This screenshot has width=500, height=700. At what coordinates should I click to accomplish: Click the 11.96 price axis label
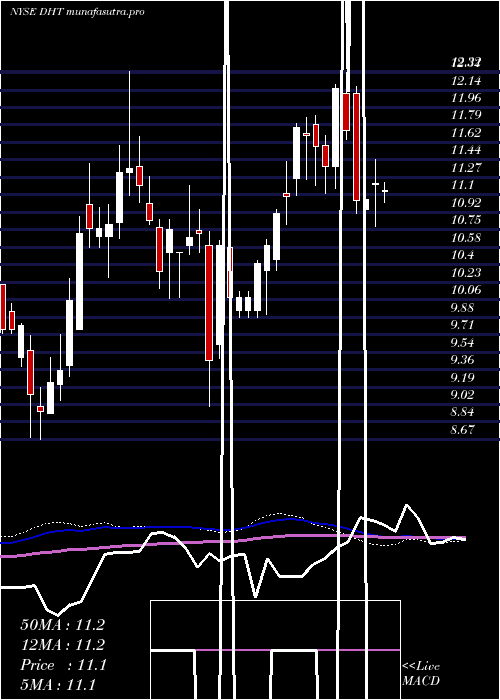tap(466, 98)
